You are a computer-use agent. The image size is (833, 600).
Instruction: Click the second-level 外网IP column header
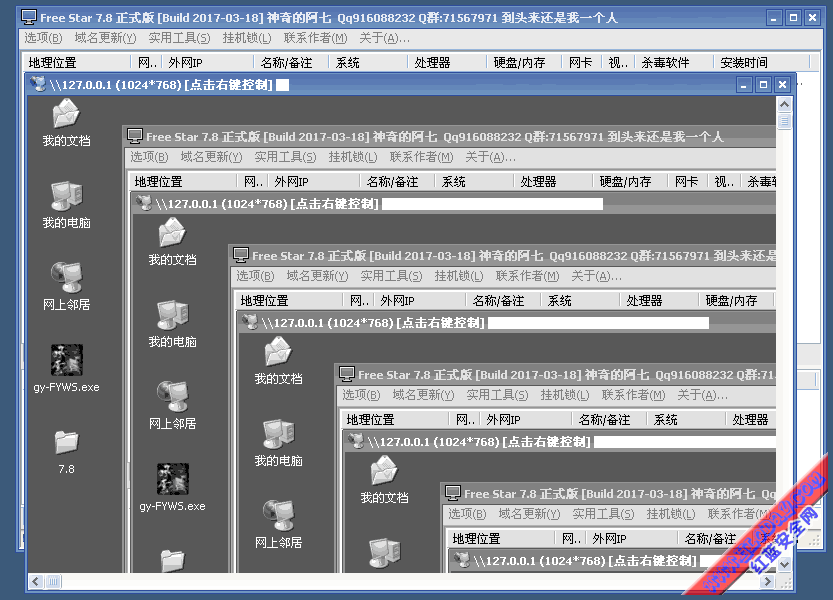313,182
